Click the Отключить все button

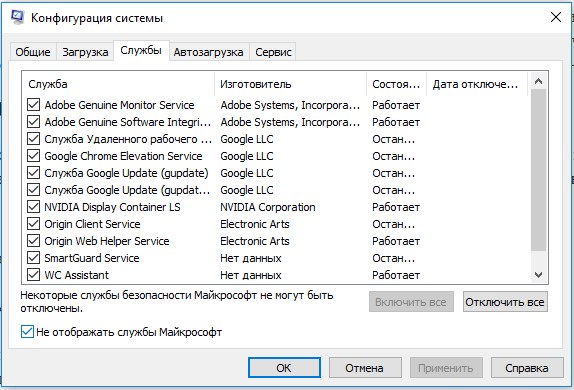pos(505,302)
